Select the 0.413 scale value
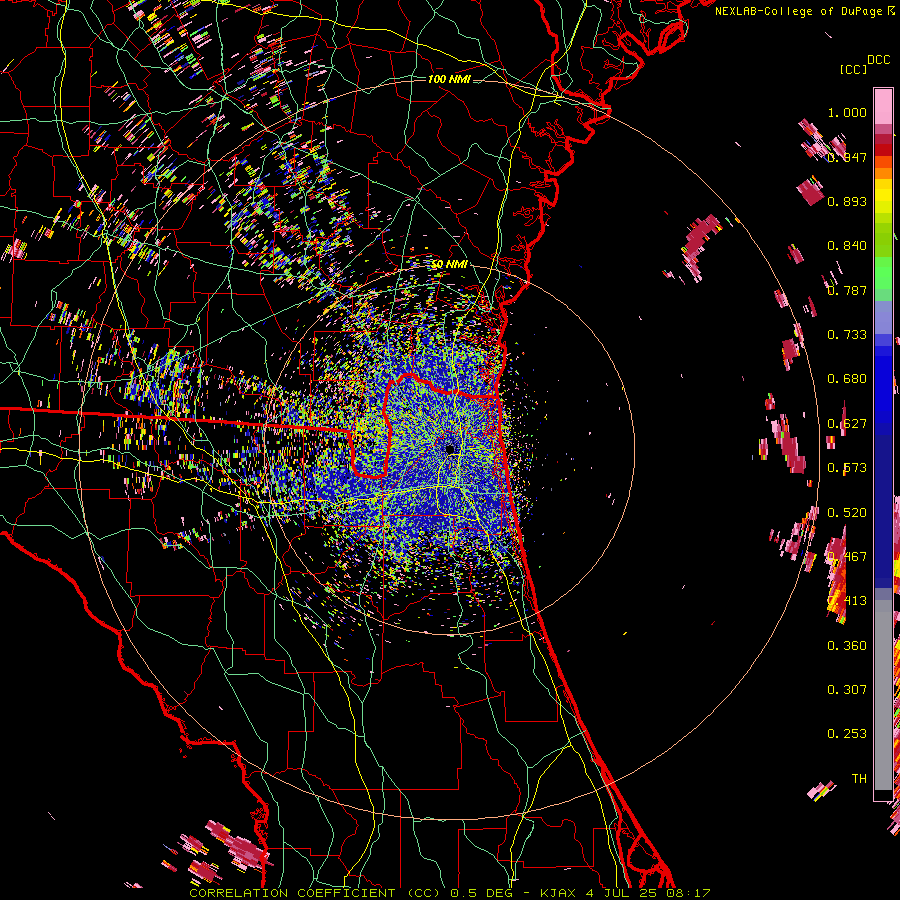Screen dimensions: 900x900 pos(847,601)
